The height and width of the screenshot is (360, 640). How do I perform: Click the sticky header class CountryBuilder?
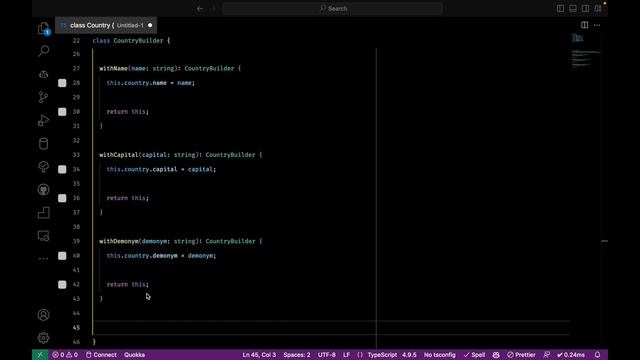tap(131, 41)
